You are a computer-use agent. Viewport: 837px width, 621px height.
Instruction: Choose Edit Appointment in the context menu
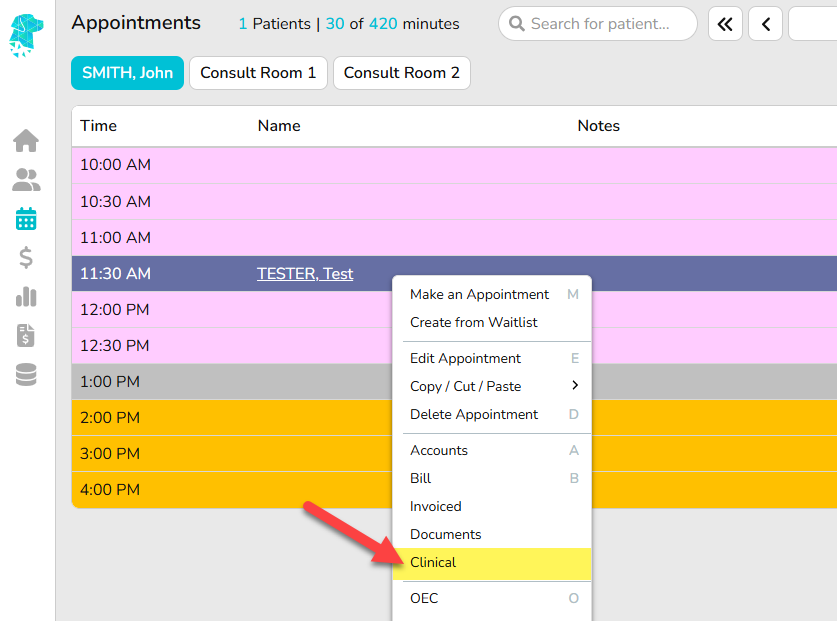coord(465,358)
